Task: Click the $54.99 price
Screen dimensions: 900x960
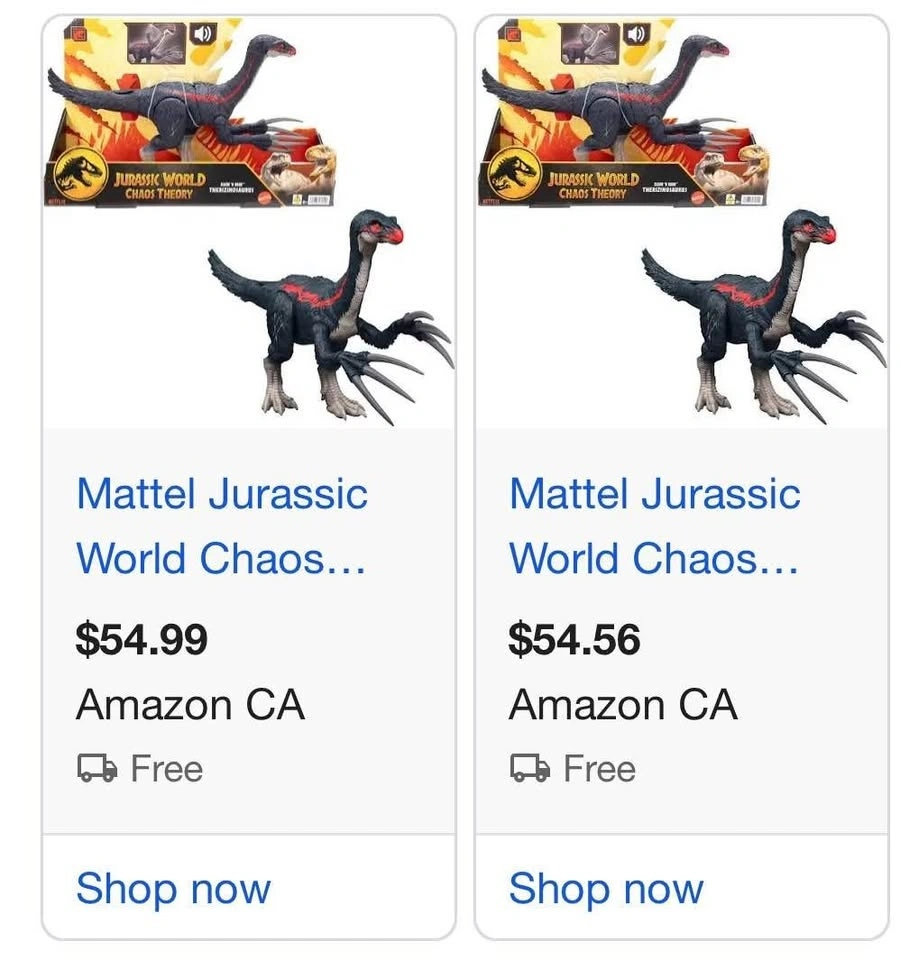Action: tap(141, 639)
